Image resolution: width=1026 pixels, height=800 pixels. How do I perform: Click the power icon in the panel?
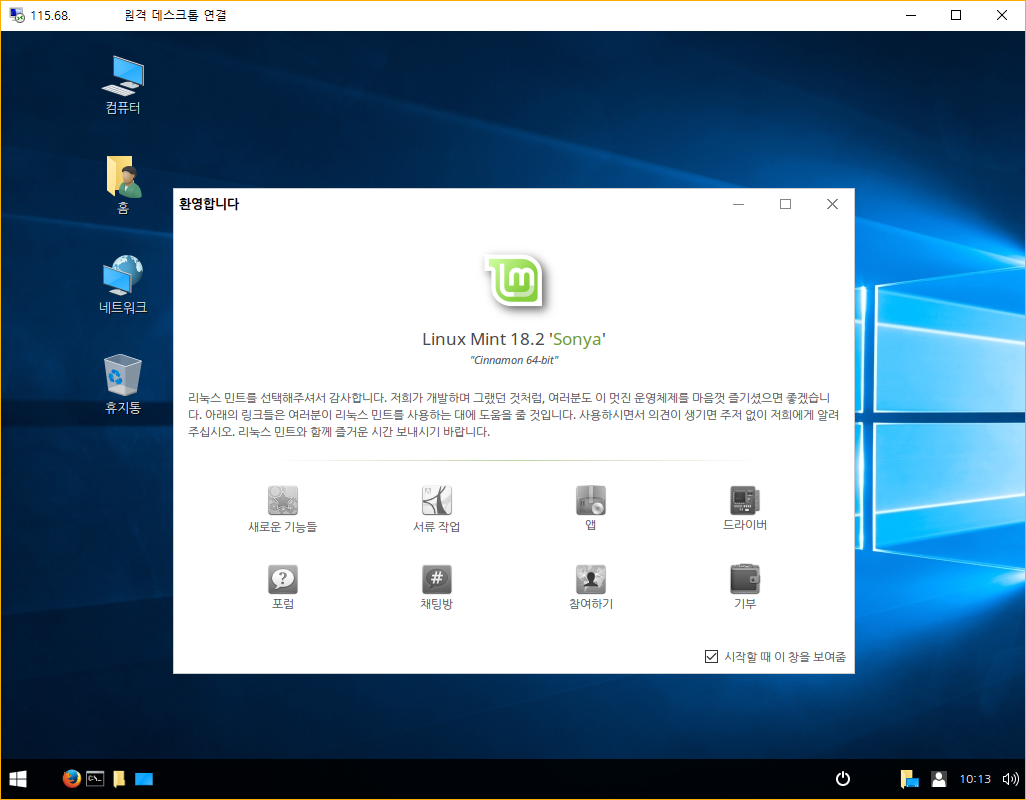click(x=843, y=778)
